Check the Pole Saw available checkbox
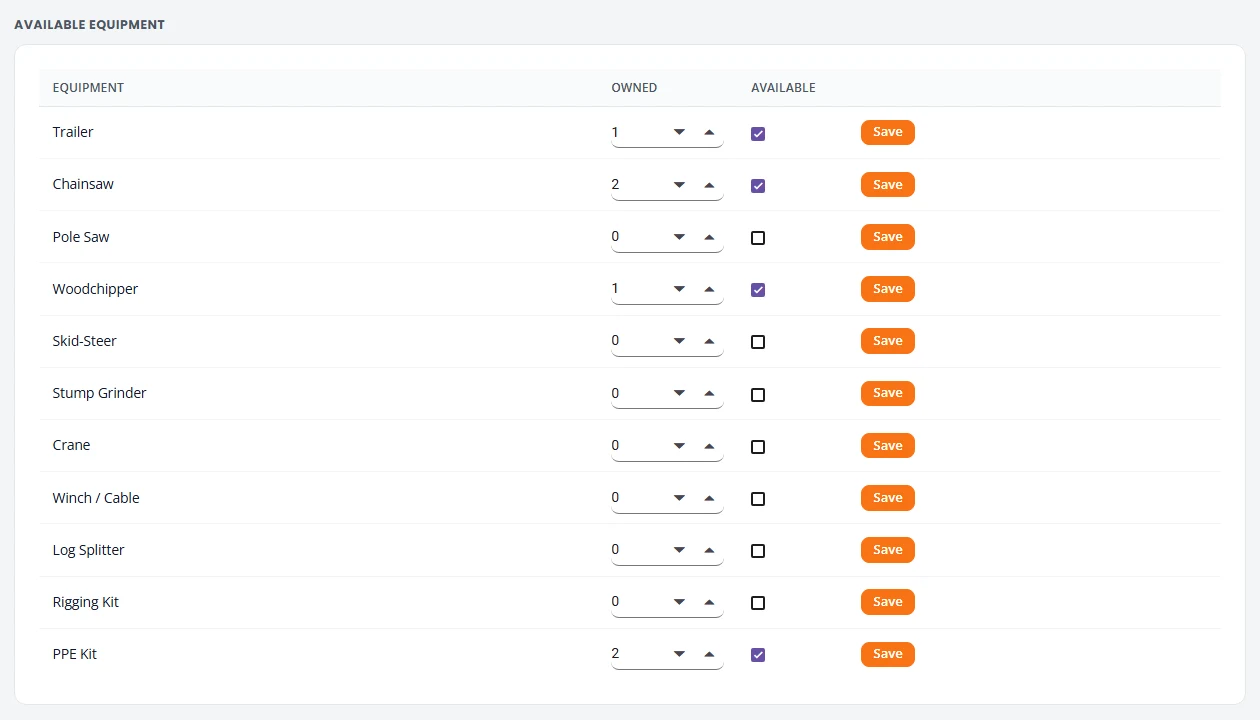The image size is (1260, 720). click(758, 238)
